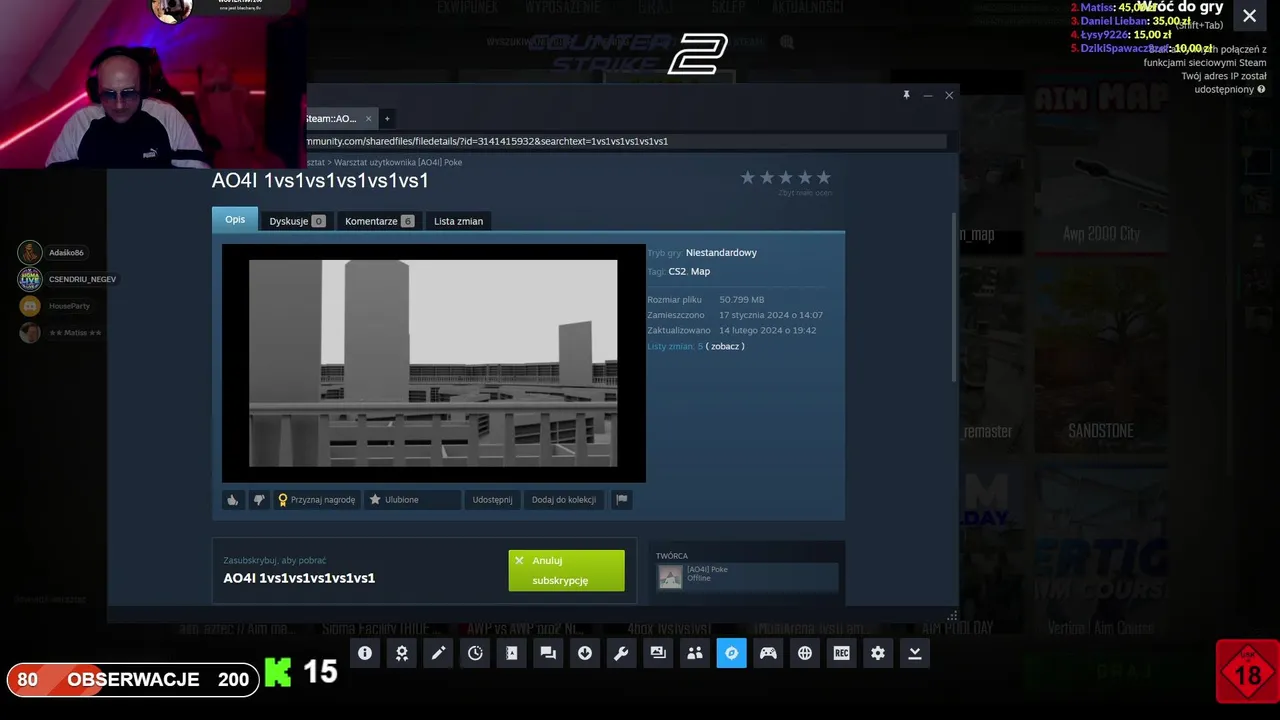The image size is (1280, 720).
Task: Open a new browser tab with plus
Action: tap(387, 119)
